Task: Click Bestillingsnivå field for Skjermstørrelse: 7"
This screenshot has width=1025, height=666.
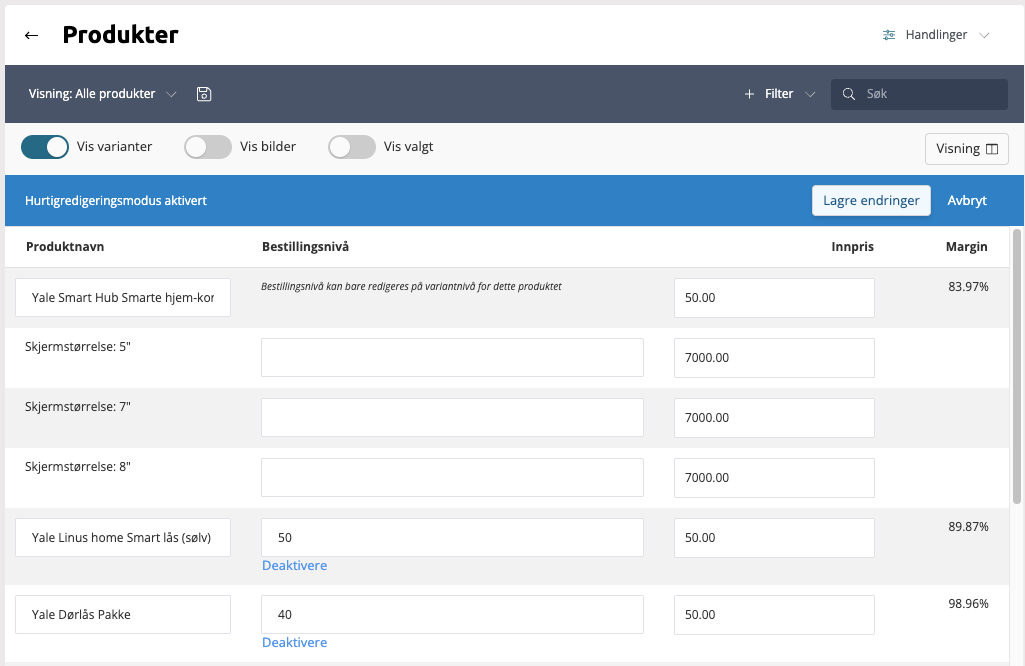Action: coord(452,418)
